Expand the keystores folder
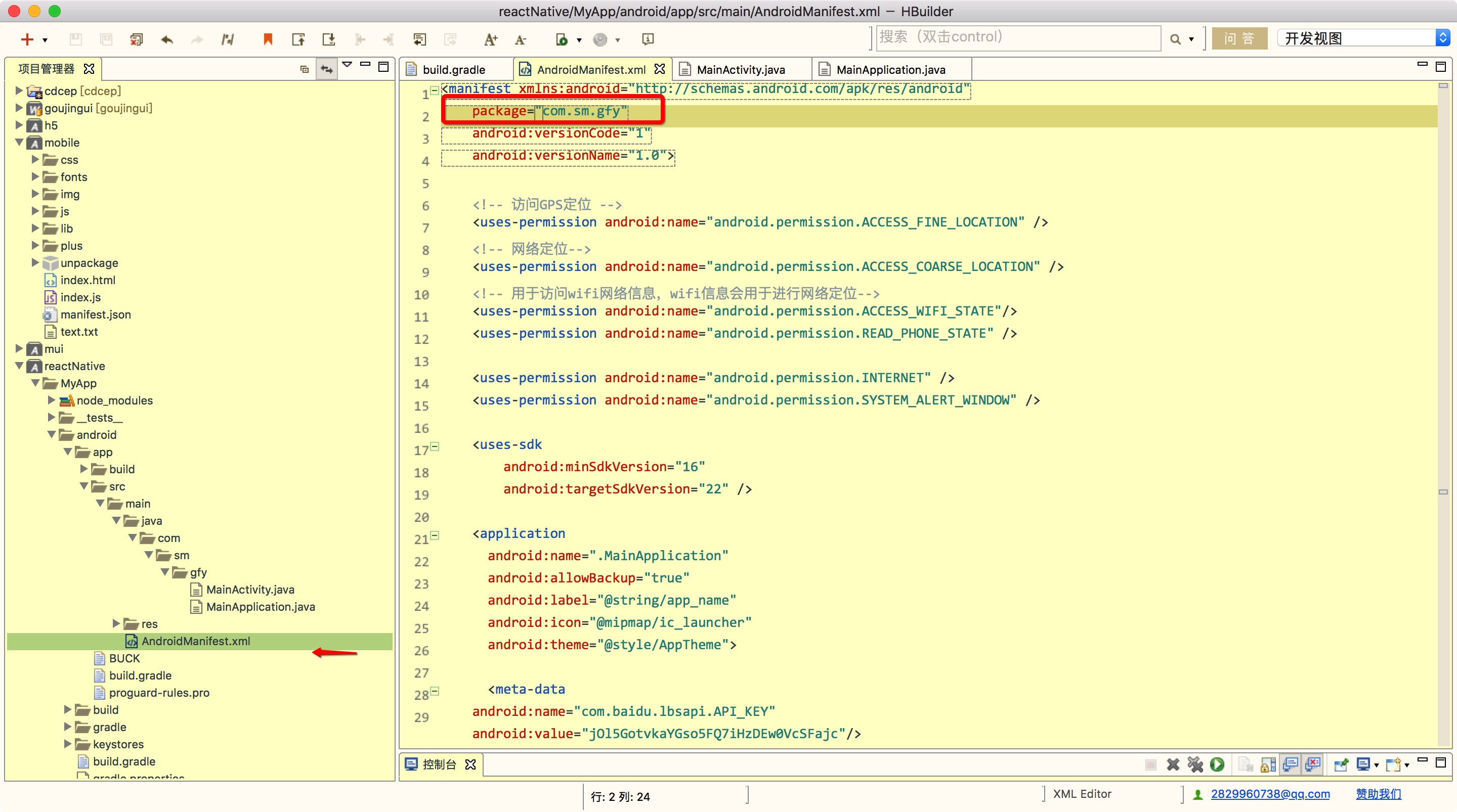 (67, 744)
